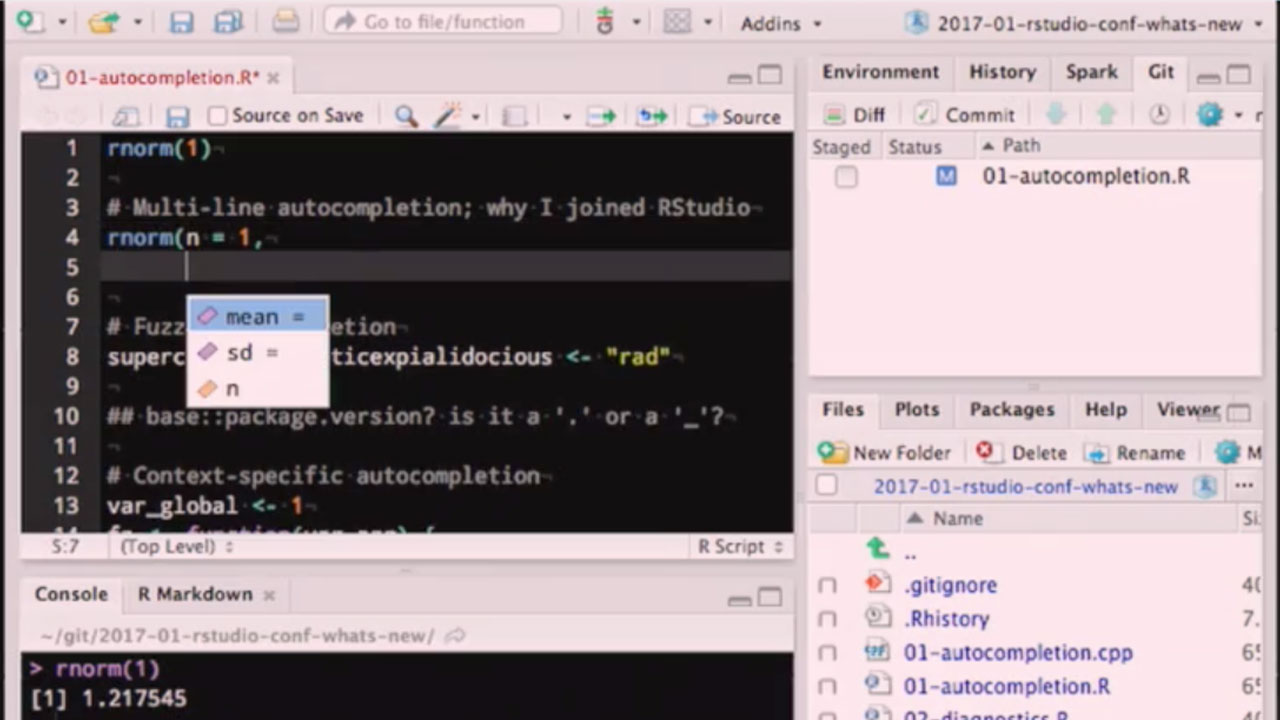Open the (Top Level) scope dropdown
Screen dimensions: 1280x720
pyautogui.click(x=166, y=547)
